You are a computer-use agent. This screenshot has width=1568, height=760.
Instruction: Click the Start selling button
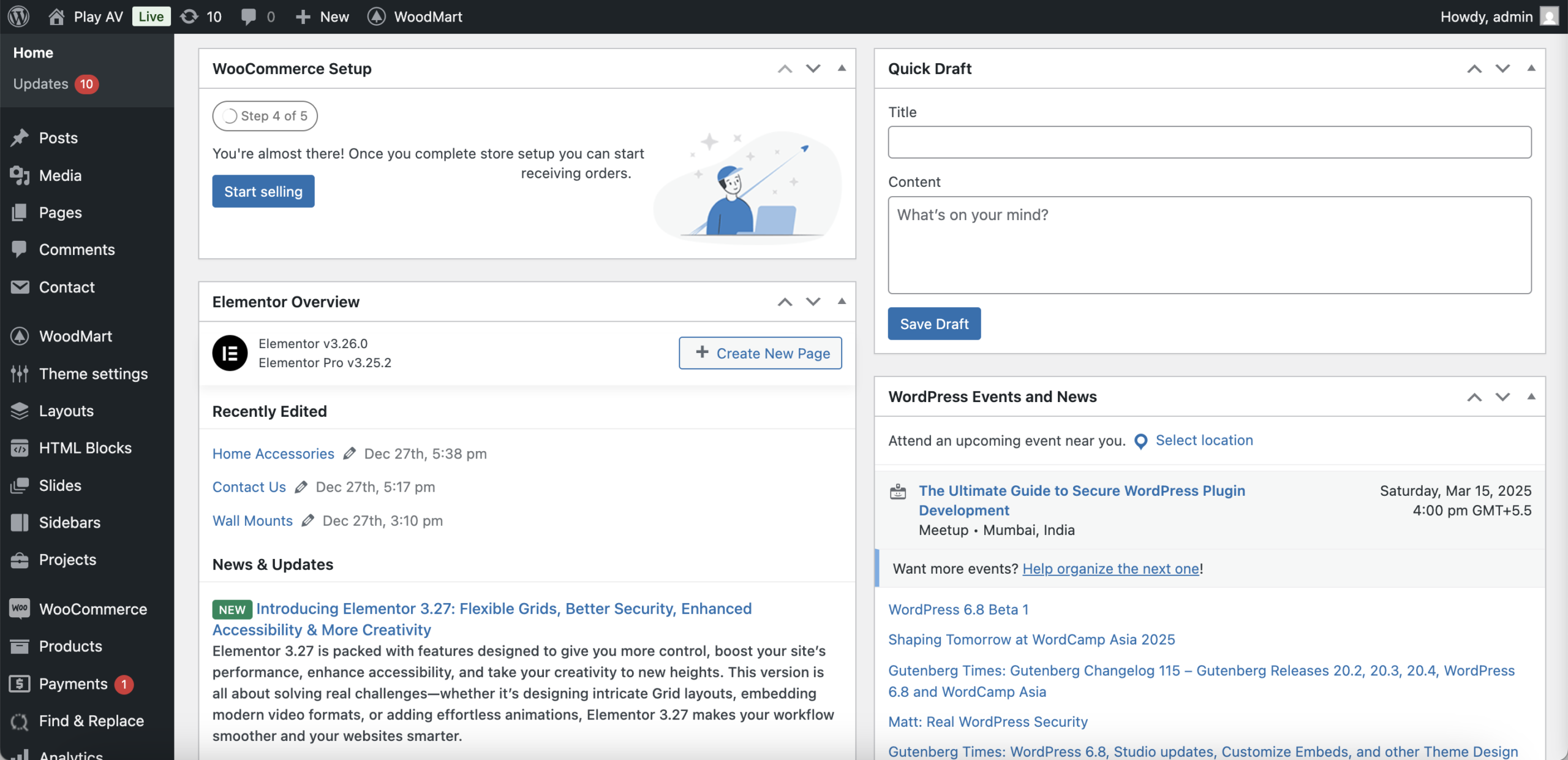[x=263, y=191]
